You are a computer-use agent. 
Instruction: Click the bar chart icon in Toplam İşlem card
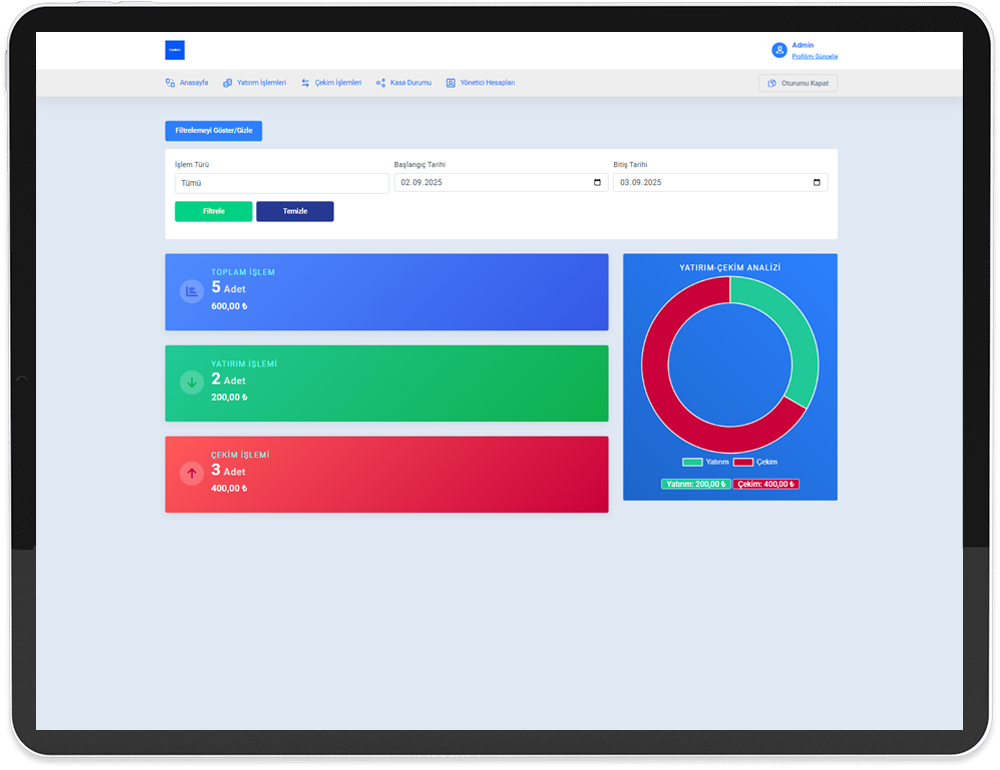(x=191, y=291)
